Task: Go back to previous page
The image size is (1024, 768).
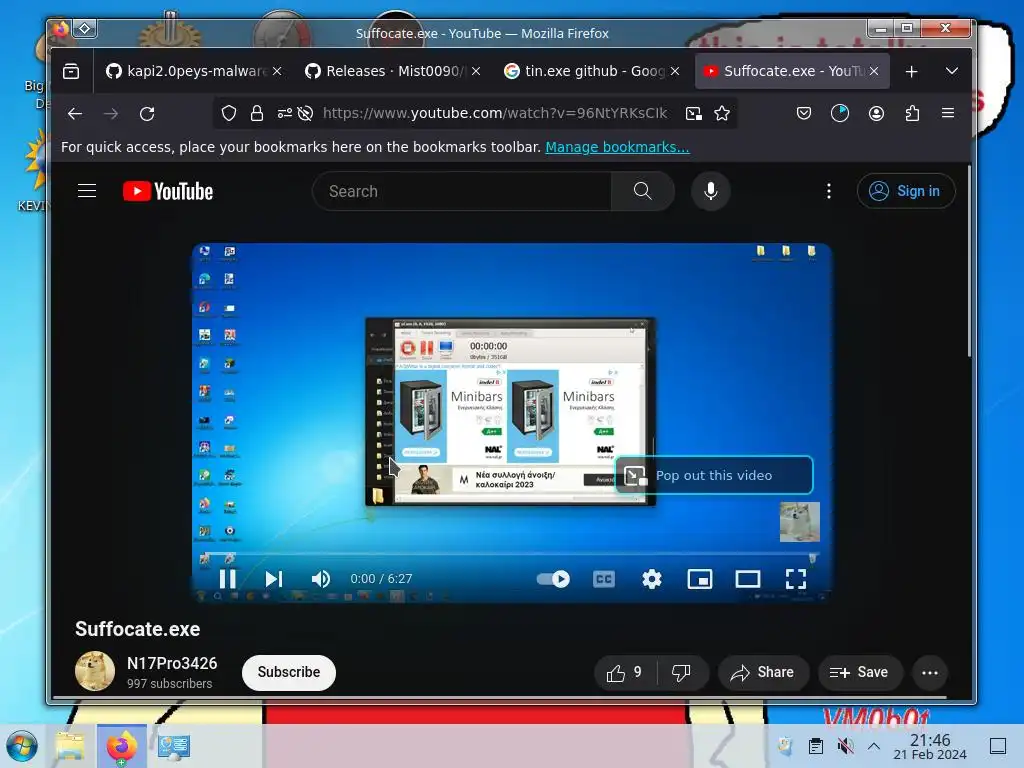Action: click(x=75, y=114)
